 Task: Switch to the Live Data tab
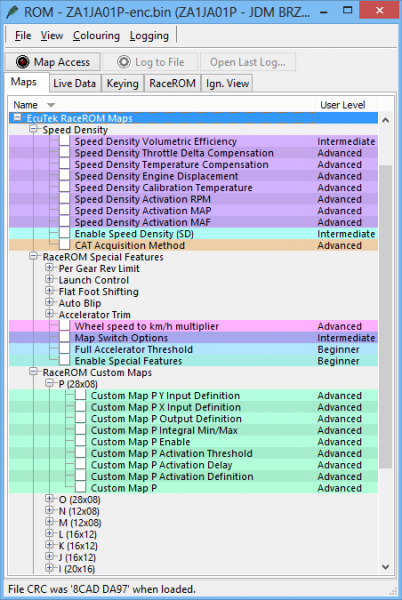pos(75,83)
